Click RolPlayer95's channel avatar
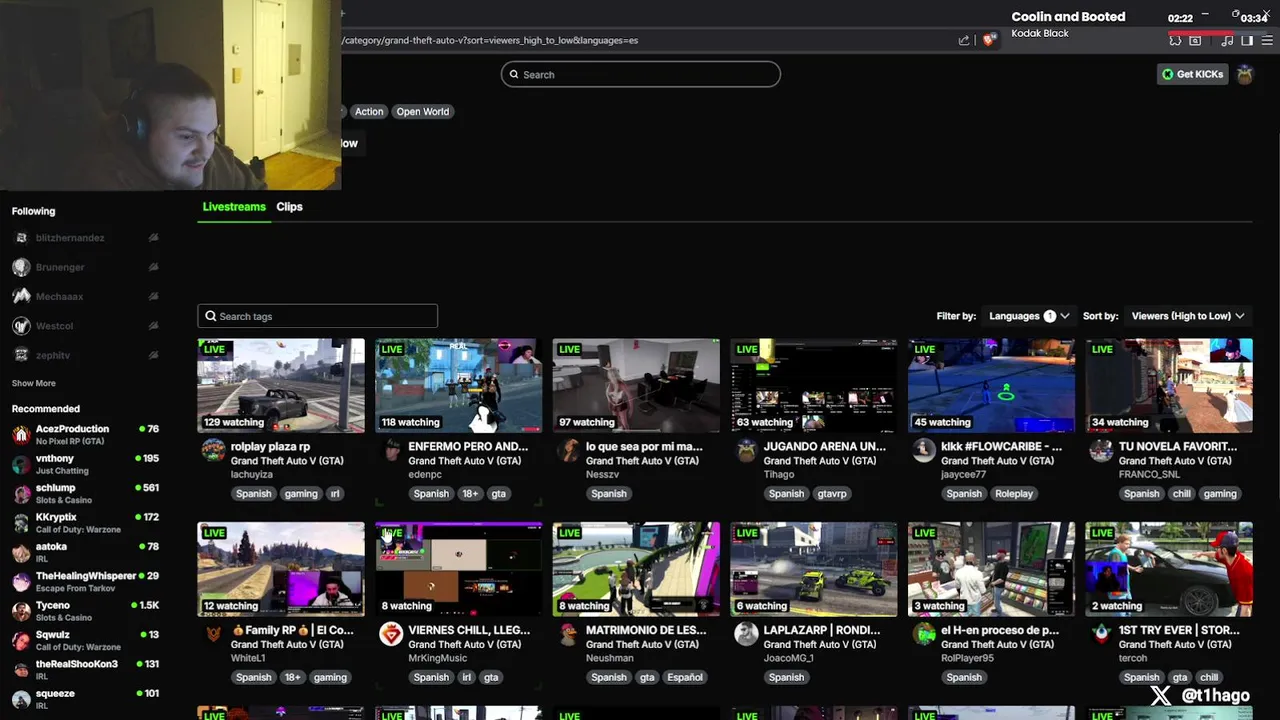The height and width of the screenshot is (720, 1280). click(x=924, y=634)
